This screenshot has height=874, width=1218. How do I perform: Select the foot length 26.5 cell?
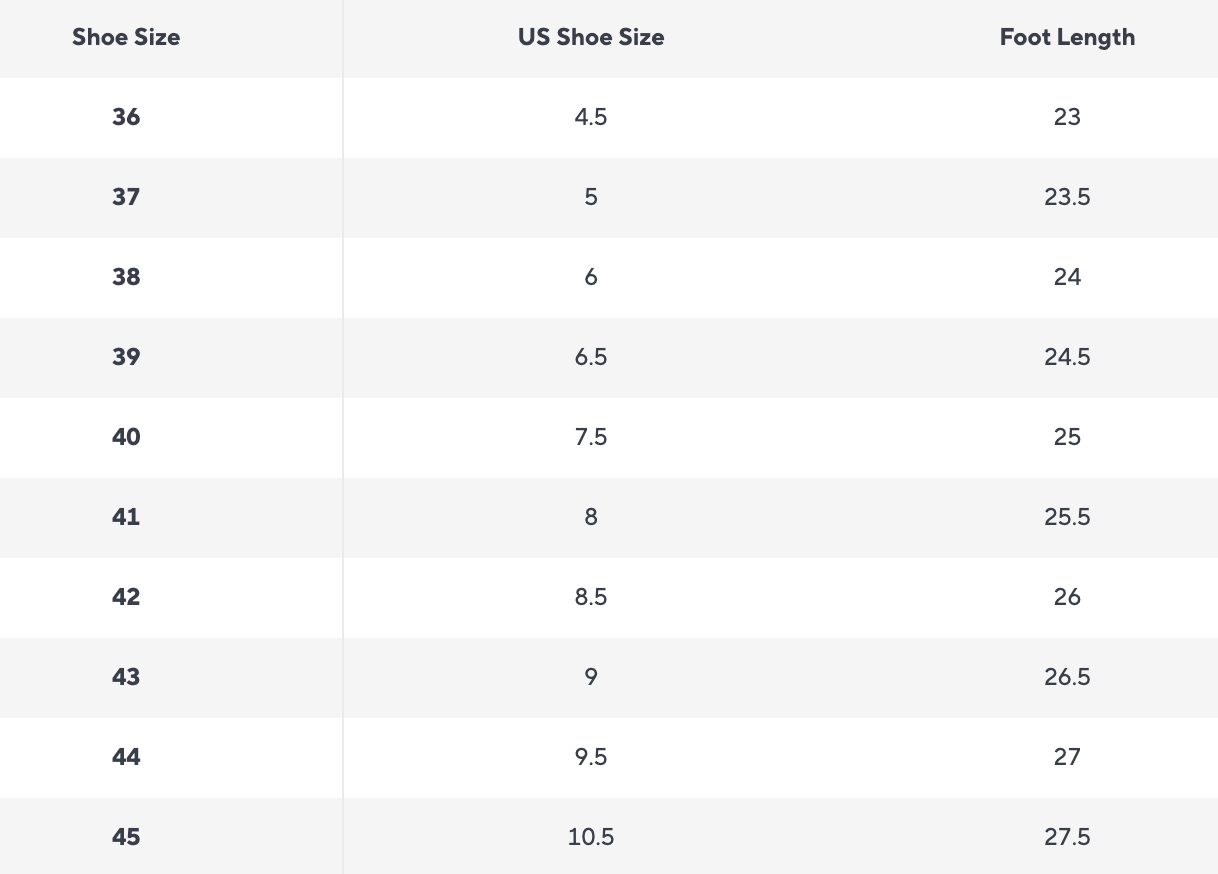[1067, 677]
